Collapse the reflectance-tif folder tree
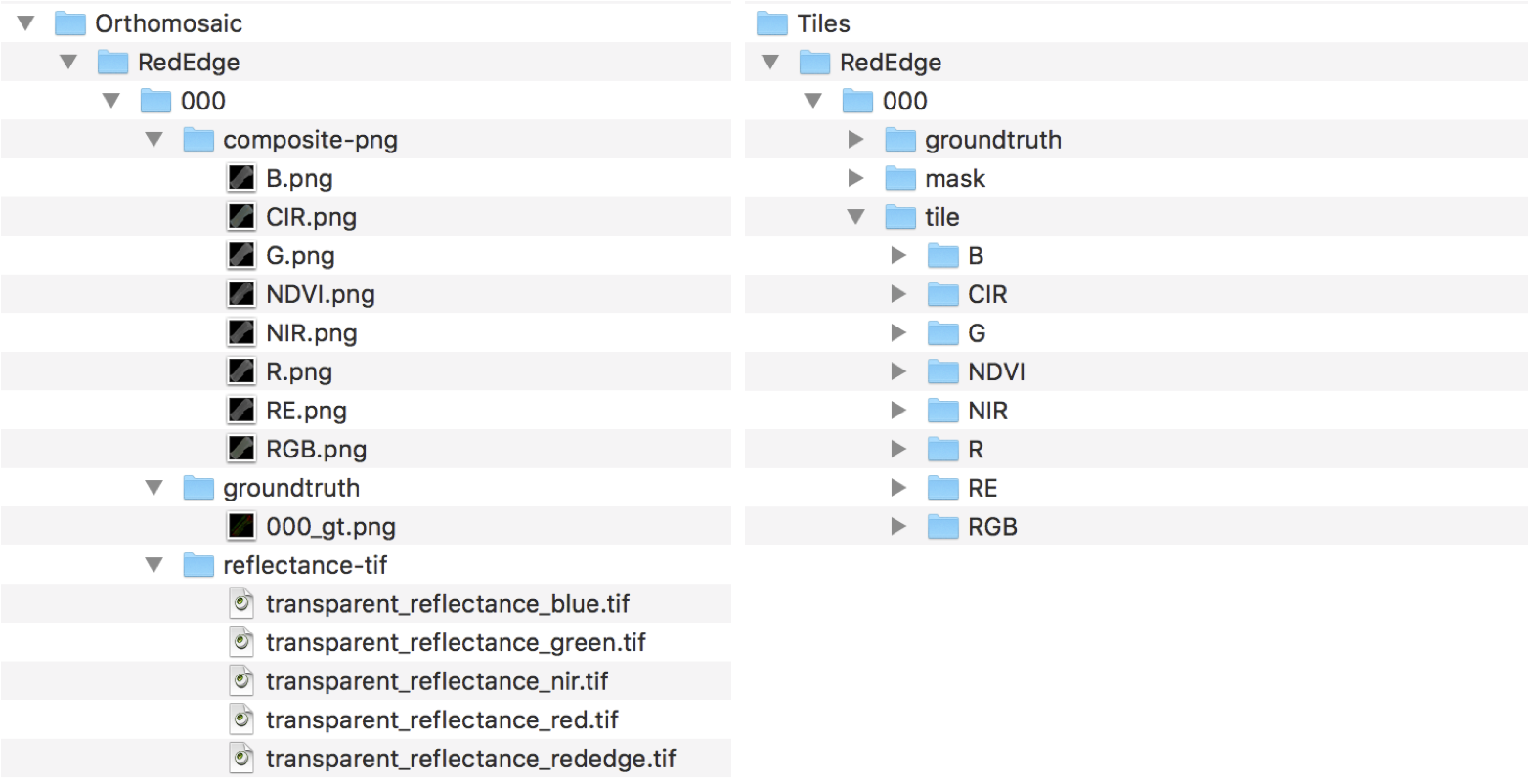The image size is (1528, 784). [154, 565]
